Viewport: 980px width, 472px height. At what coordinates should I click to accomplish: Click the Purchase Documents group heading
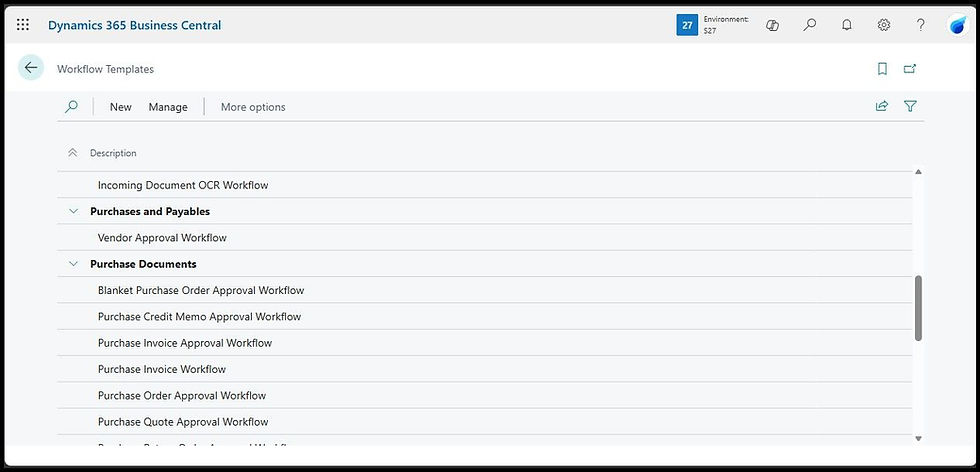click(x=143, y=264)
